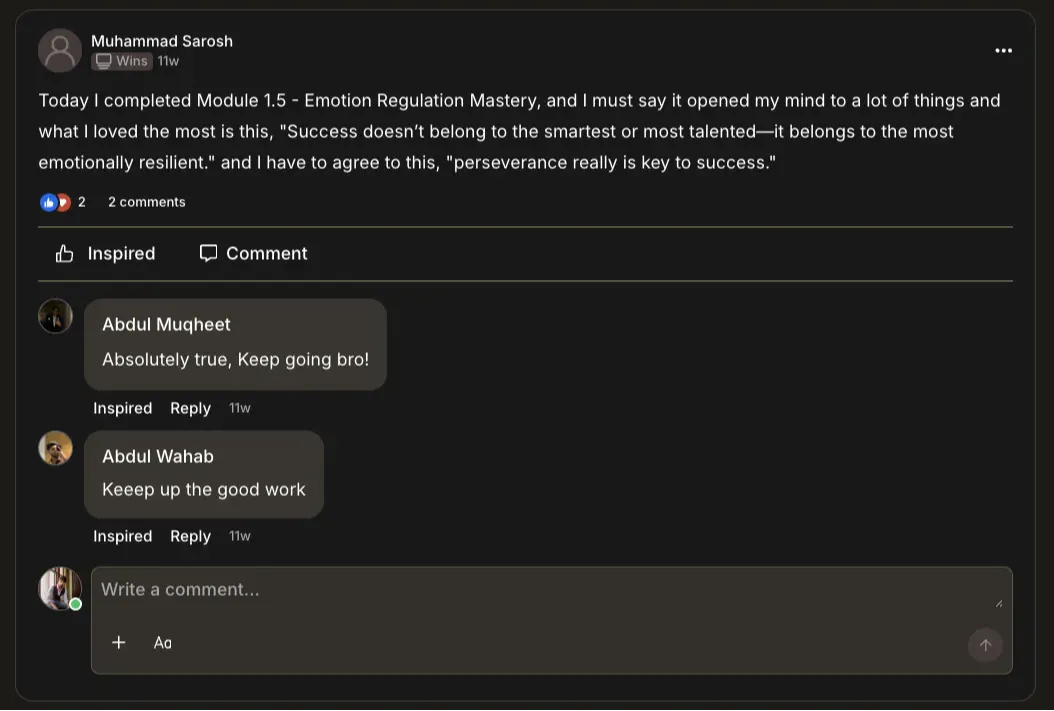Click the Comment speech bubble icon
1054x711 pixels.
[208, 253]
